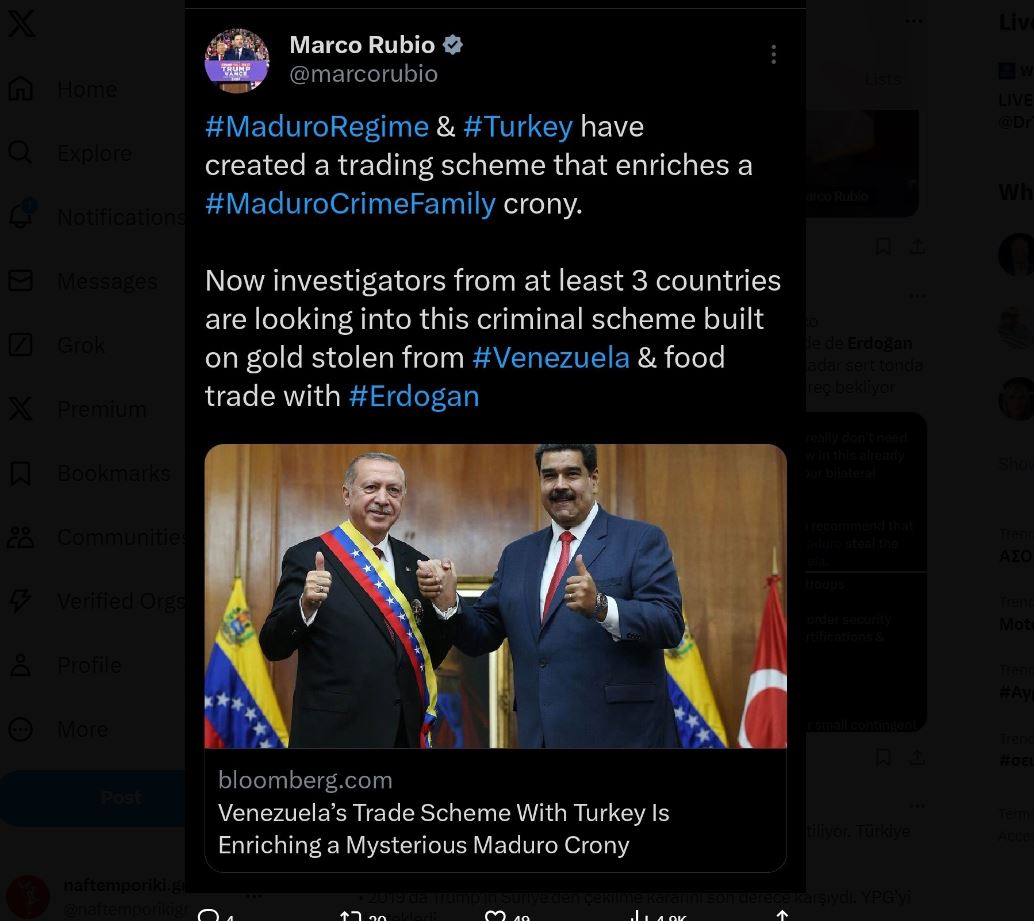Screen dimensions: 1034x921
Task: Open the Notifications bell icon
Action: [20, 215]
